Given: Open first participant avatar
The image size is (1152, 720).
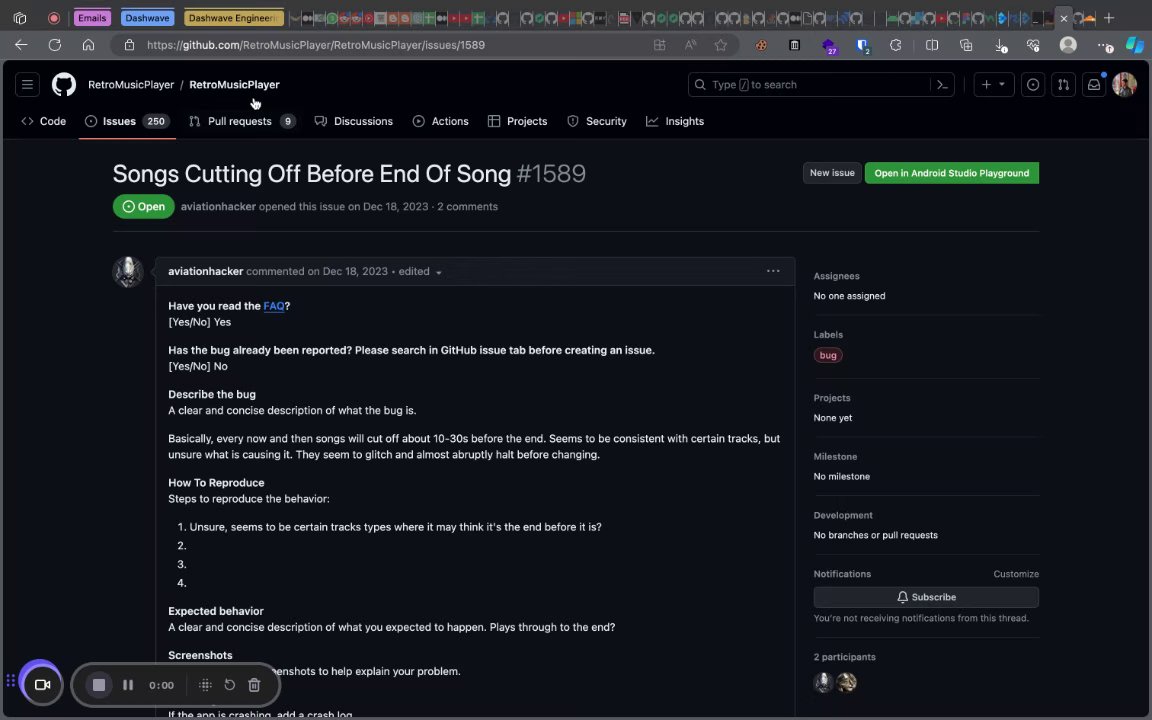Looking at the screenshot, I should click(x=823, y=683).
